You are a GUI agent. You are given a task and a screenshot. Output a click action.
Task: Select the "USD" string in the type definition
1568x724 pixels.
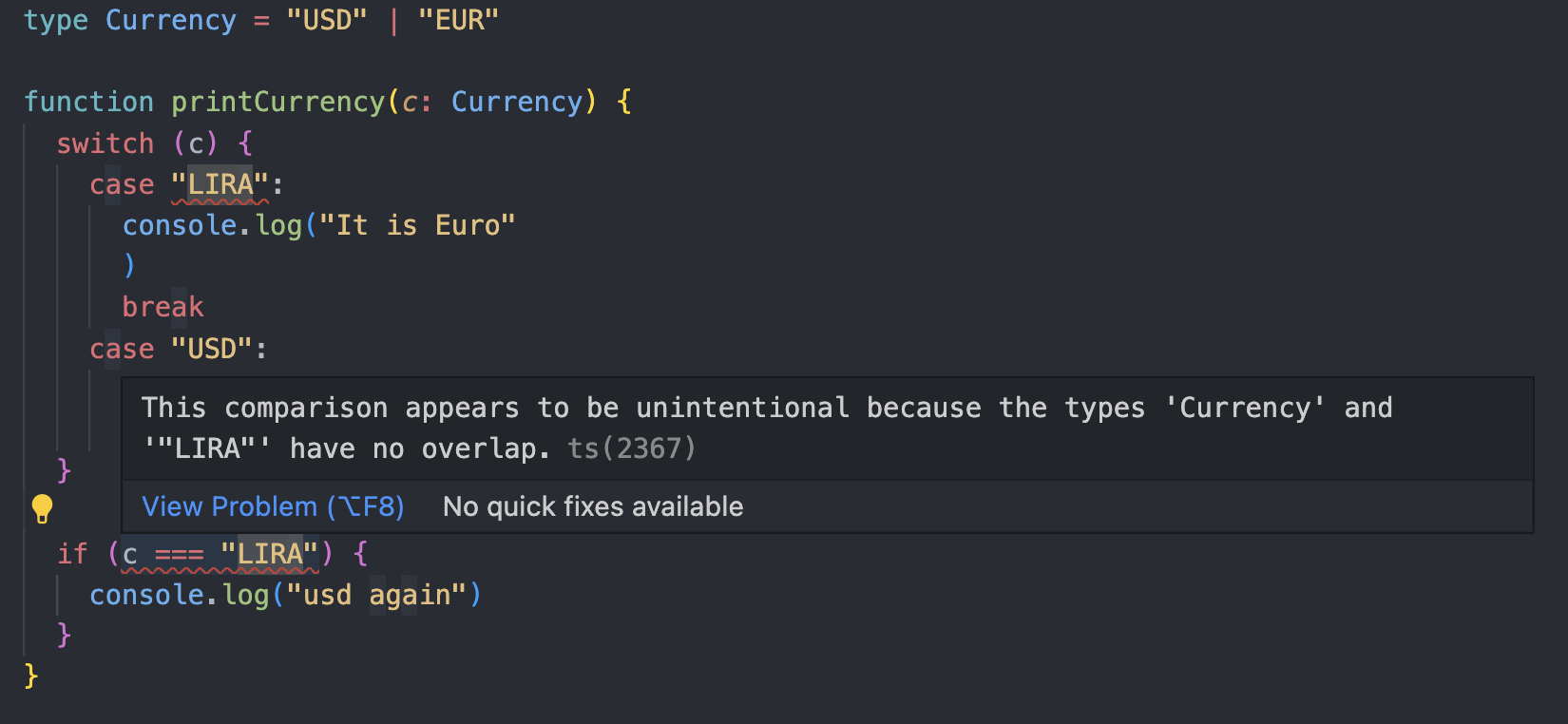pos(327,19)
